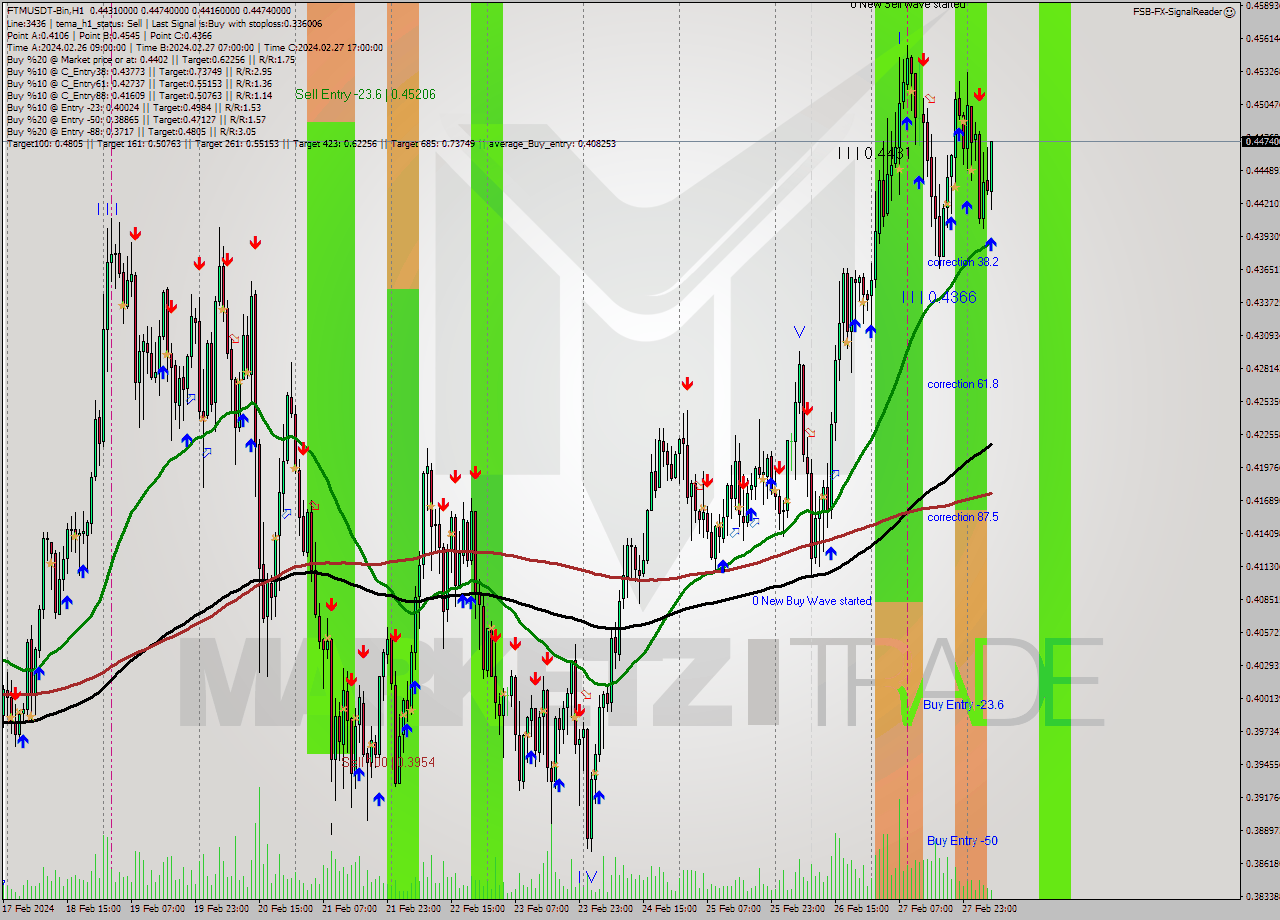
Task: Click the 'Buy %10 @ C_Entry38: 0.43773' line
Action: pos(138,71)
